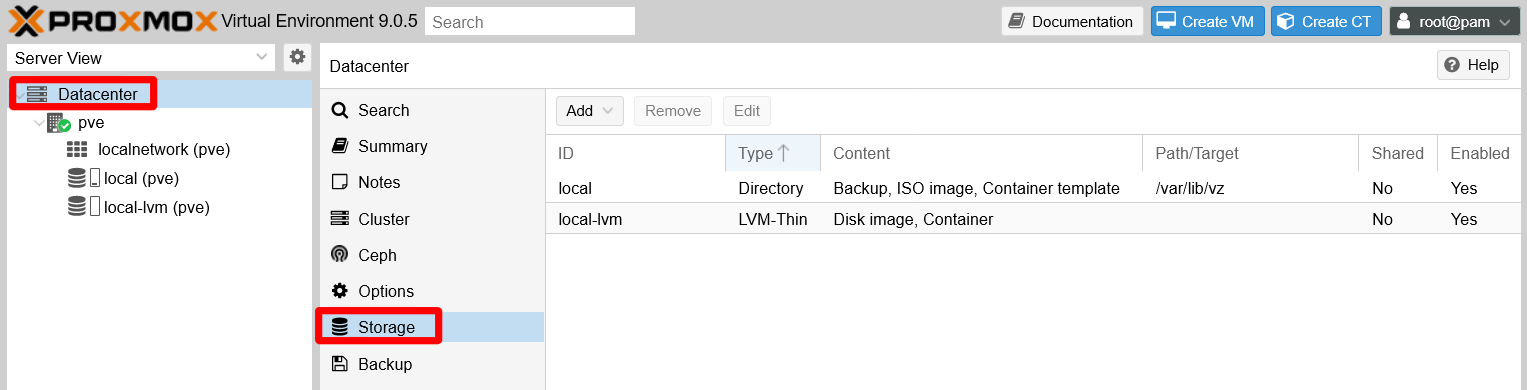
Task: Click 'Virtual Environment 9.0.5' version text
Action: pos(319,21)
